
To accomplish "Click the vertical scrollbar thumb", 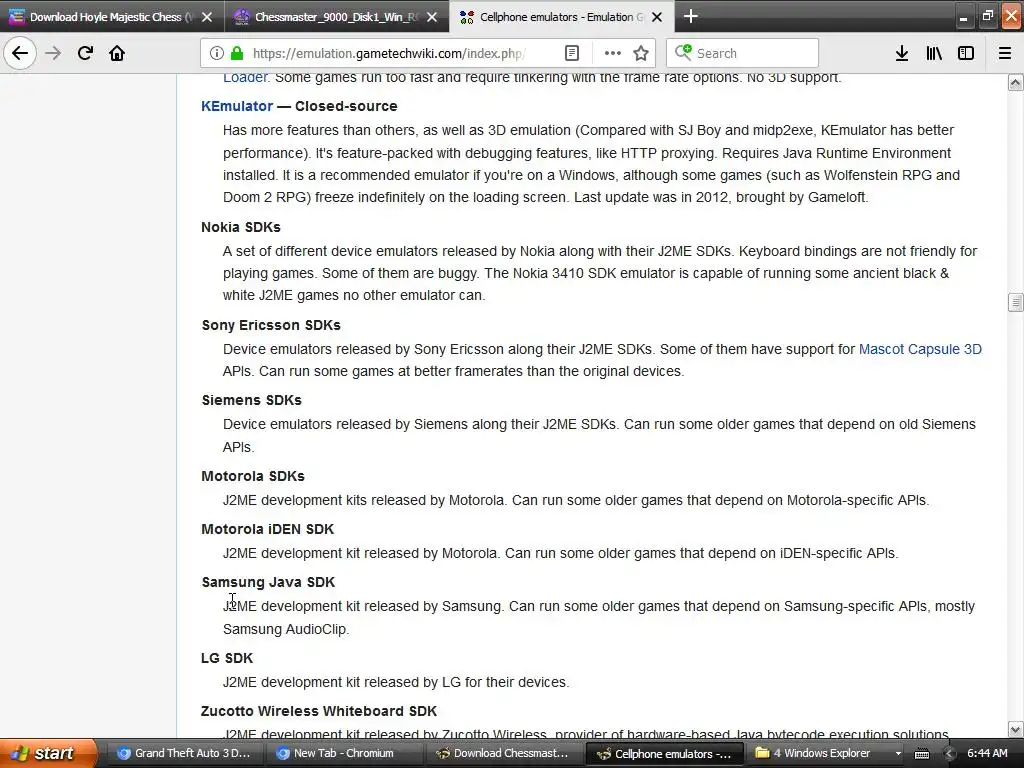I will pos(1015,302).
